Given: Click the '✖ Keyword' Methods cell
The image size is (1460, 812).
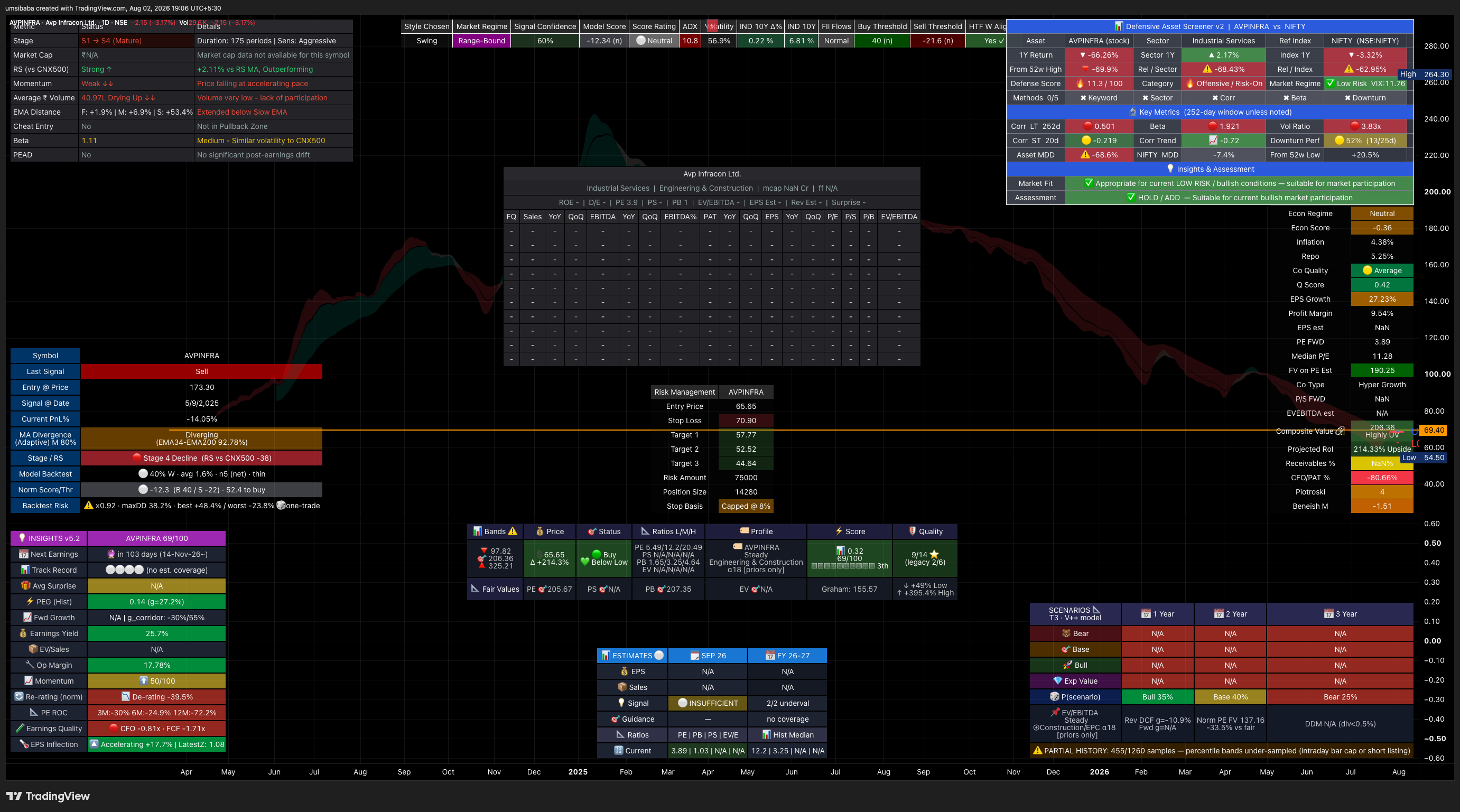Looking at the screenshot, I should click(1099, 97).
